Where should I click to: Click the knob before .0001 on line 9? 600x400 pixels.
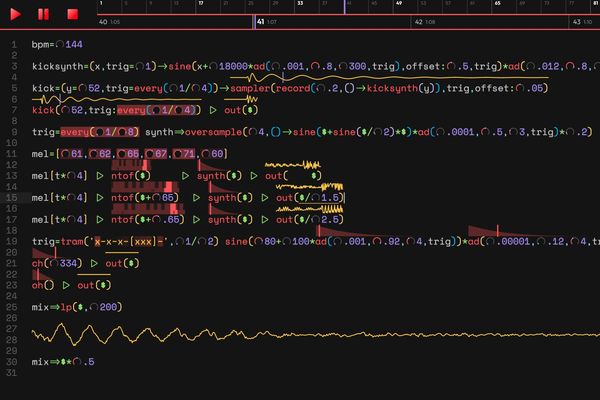[x=440, y=132]
